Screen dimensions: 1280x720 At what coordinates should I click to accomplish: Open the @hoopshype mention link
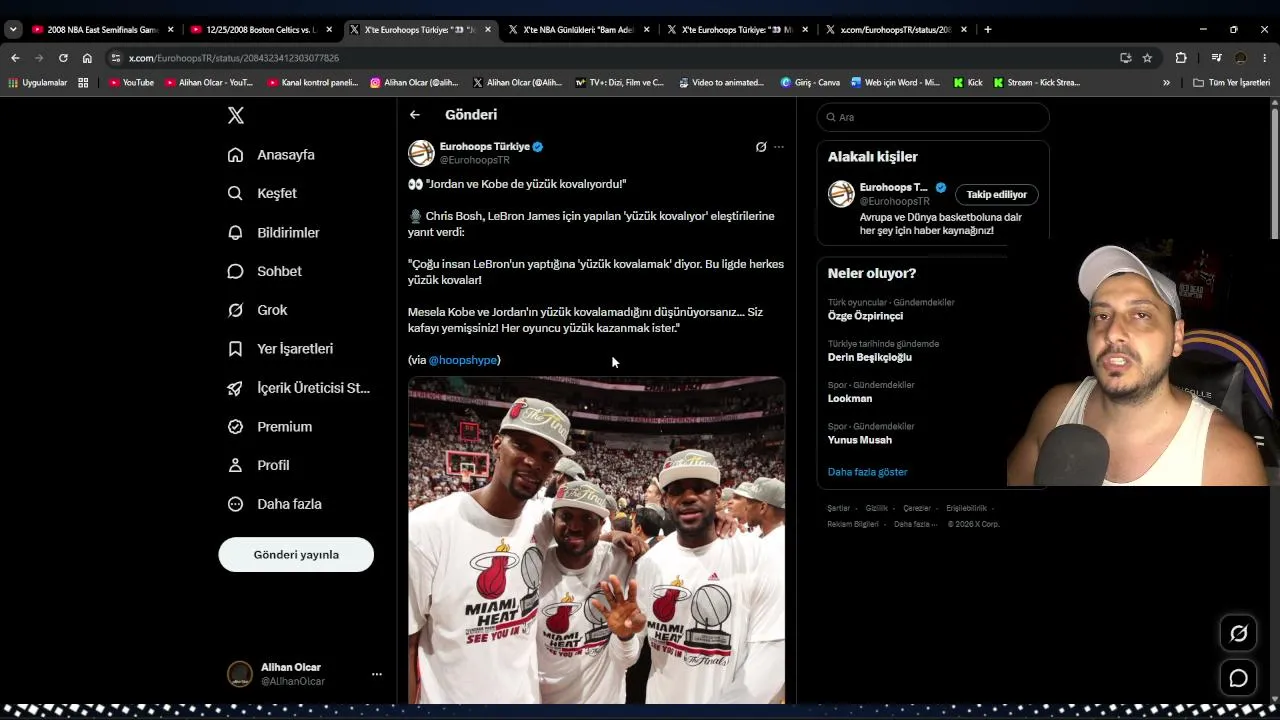tap(463, 360)
